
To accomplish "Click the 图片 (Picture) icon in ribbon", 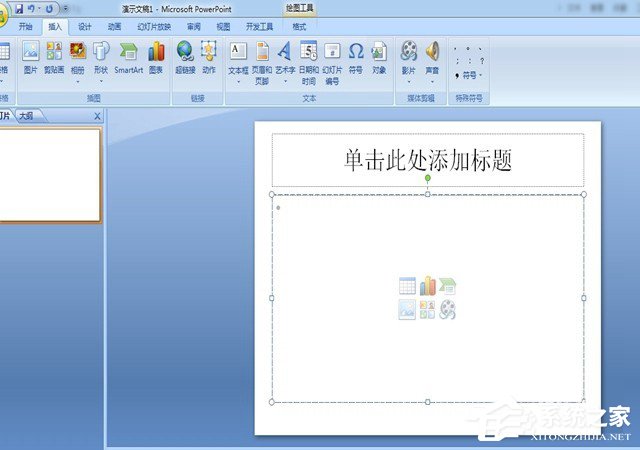I will click(x=30, y=56).
